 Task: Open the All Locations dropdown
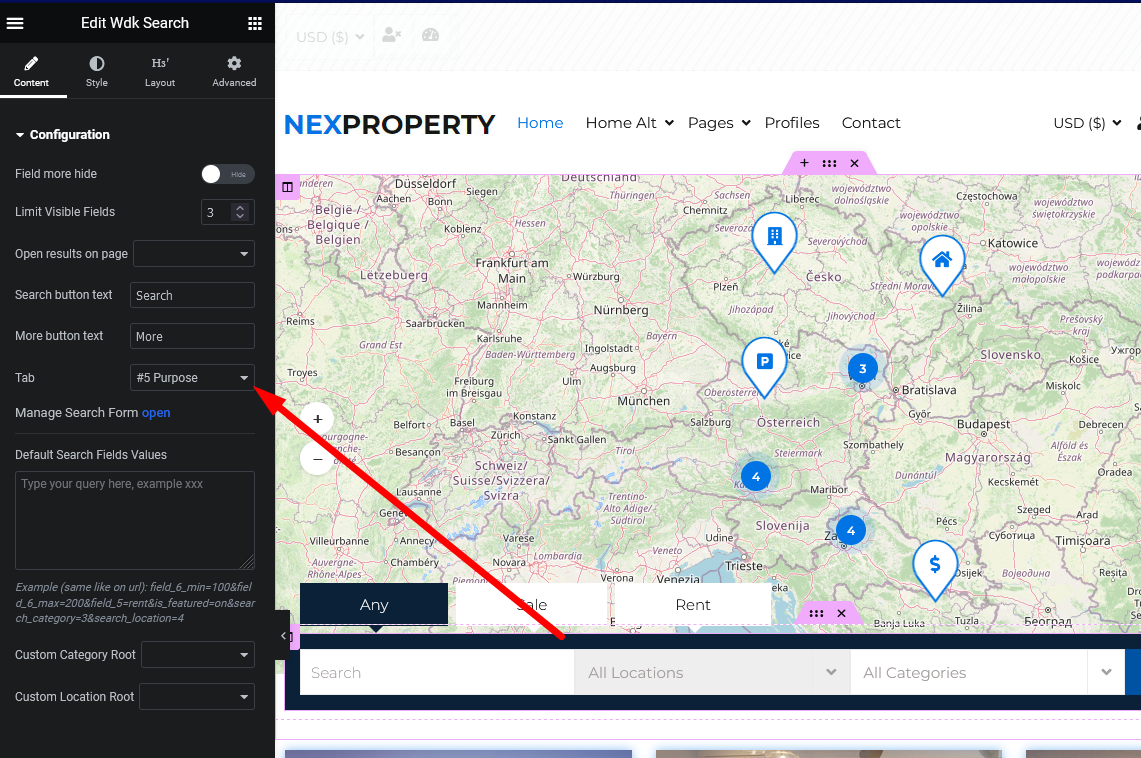pos(710,672)
